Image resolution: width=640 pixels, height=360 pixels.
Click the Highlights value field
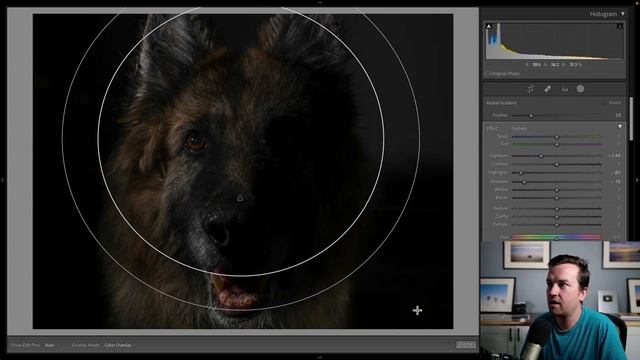616,173
